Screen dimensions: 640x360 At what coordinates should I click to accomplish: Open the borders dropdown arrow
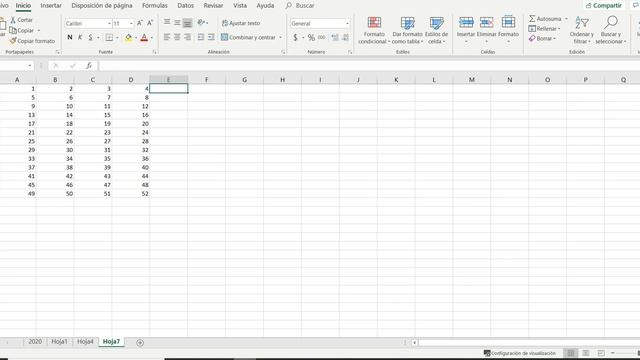tap(117, 38)
